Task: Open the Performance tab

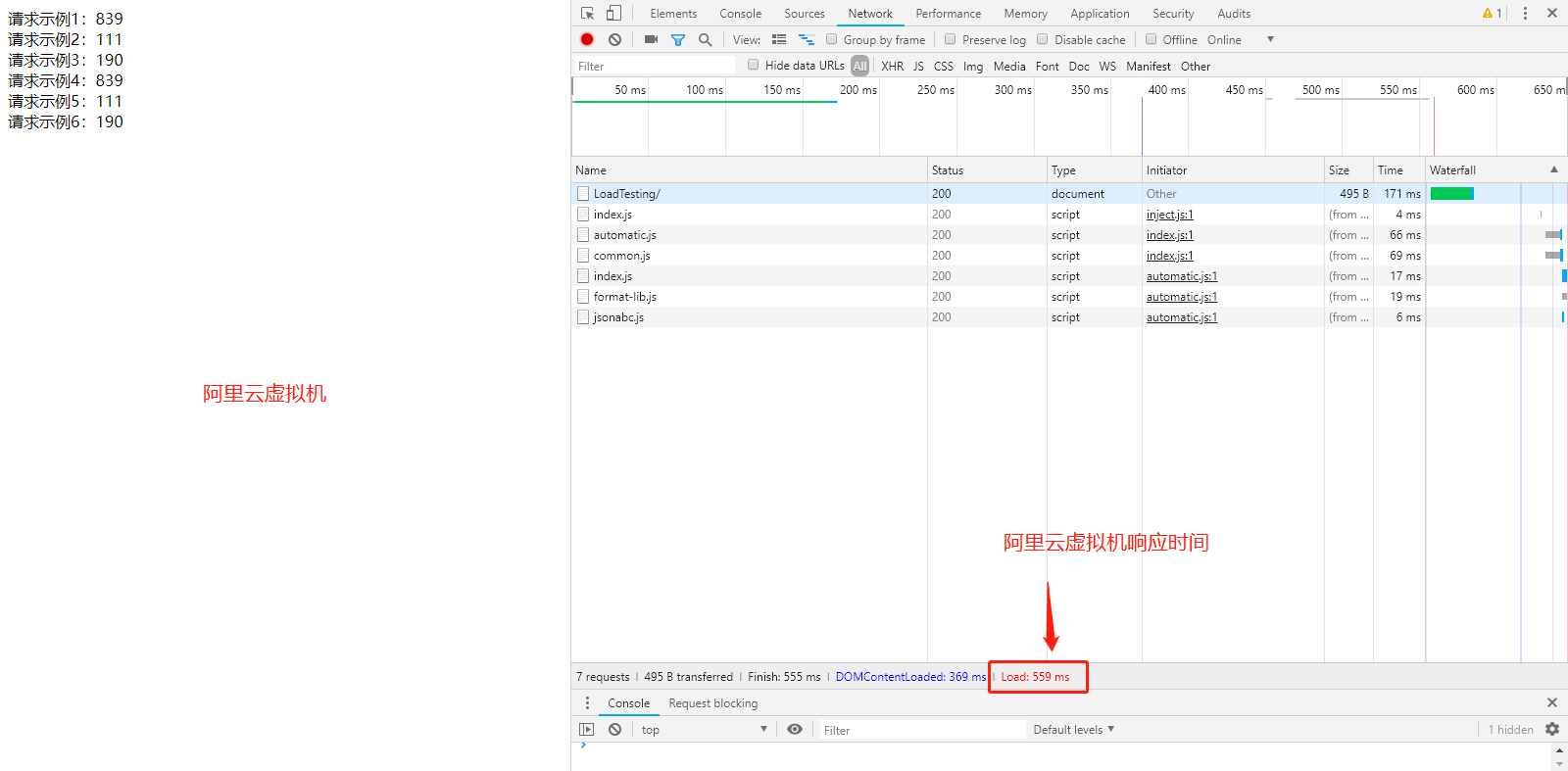Action: click(948, 13)
